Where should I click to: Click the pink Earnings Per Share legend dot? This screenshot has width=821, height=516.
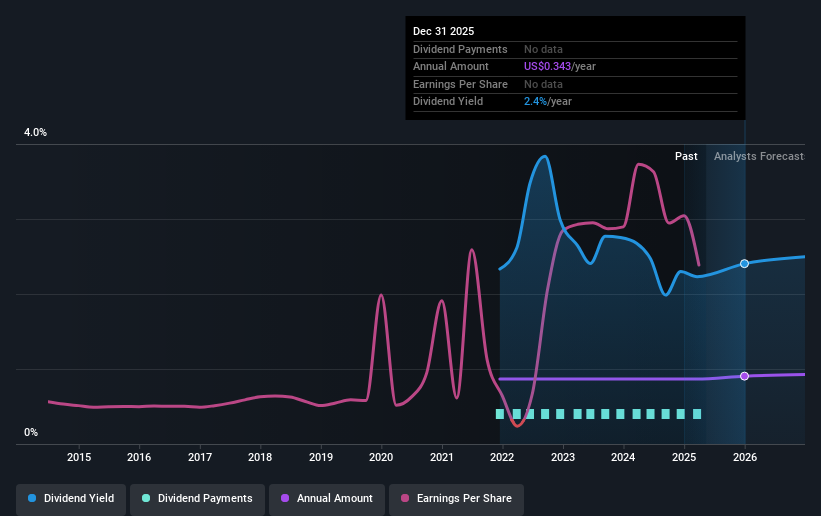pyautogui.click(x=405, y=498)
